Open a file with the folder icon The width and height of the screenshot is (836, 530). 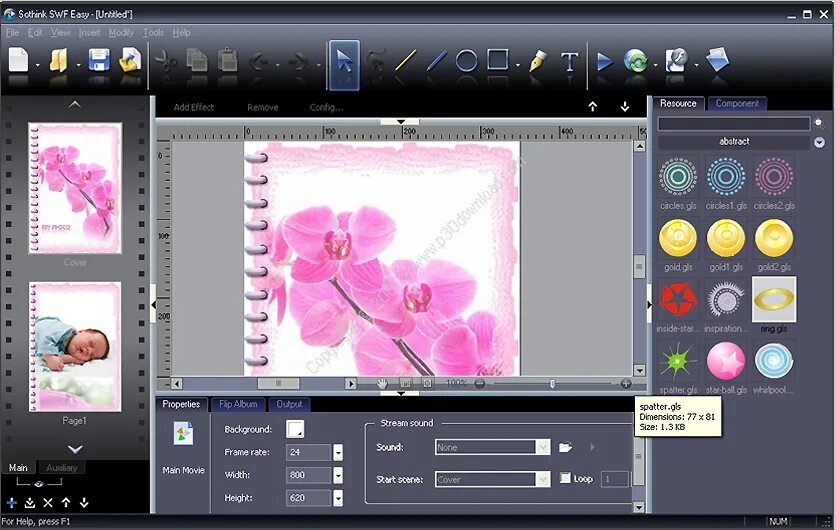point(59,60)
